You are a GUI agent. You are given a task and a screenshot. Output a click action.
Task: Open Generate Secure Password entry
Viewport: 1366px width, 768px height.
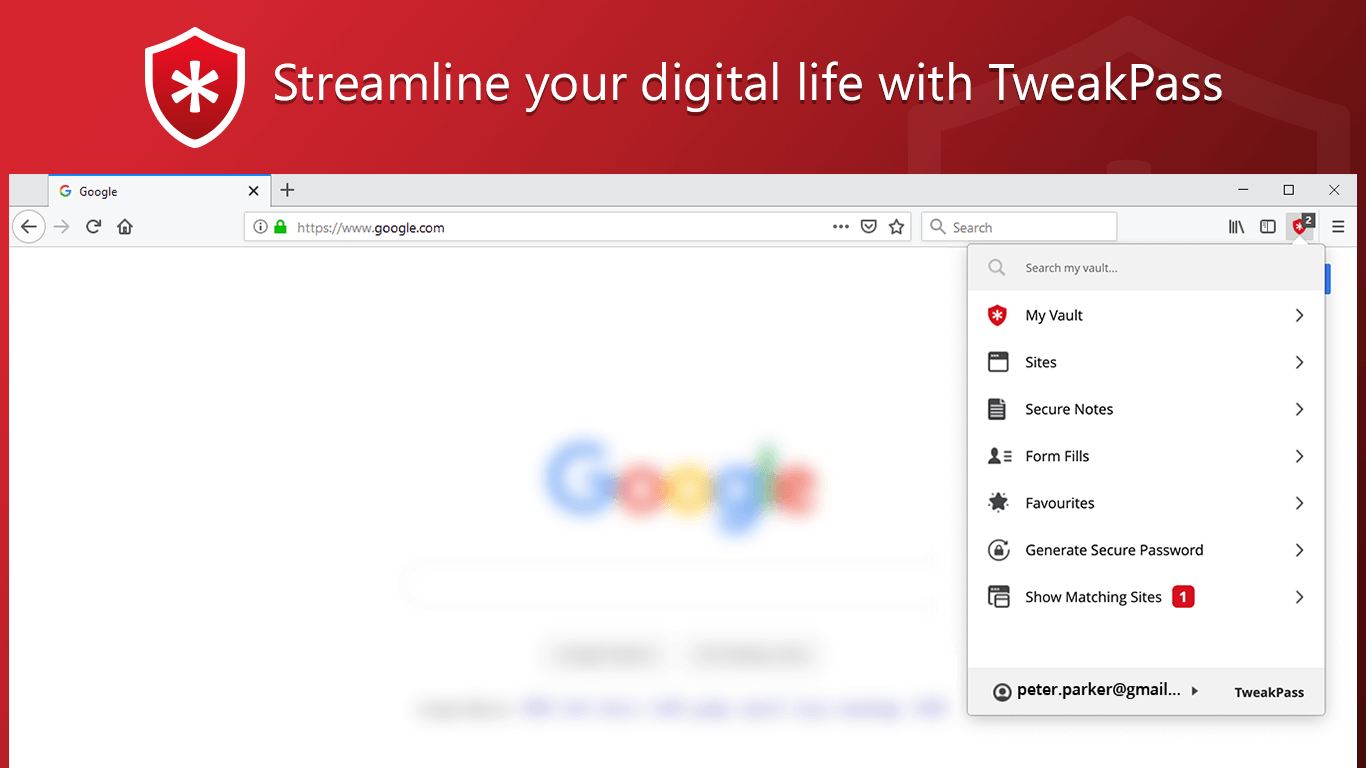[1146, 550]
